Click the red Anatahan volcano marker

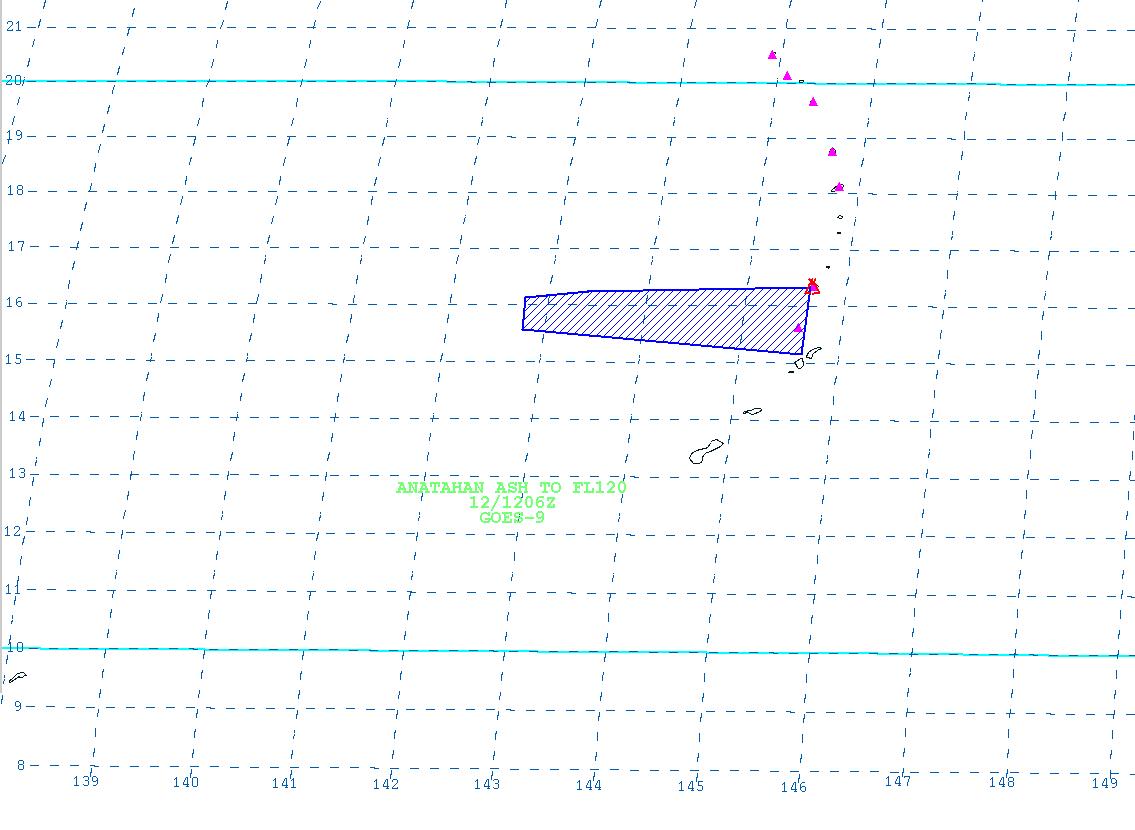812,287
